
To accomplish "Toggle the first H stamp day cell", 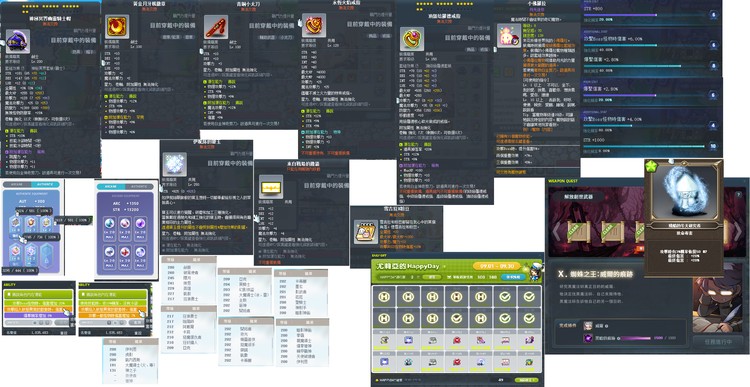I will point(384,297).
